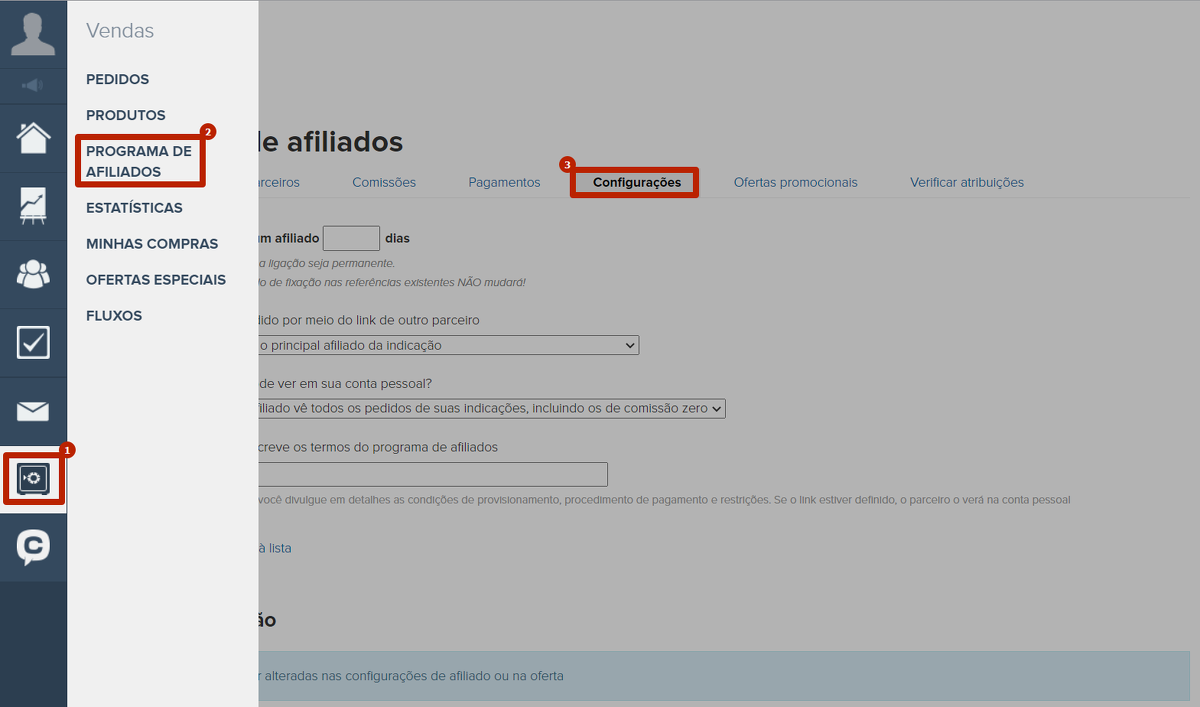Click the Estatísticas menu entry
This screenshot has width=1200, height=707.
tap(134, 208)
